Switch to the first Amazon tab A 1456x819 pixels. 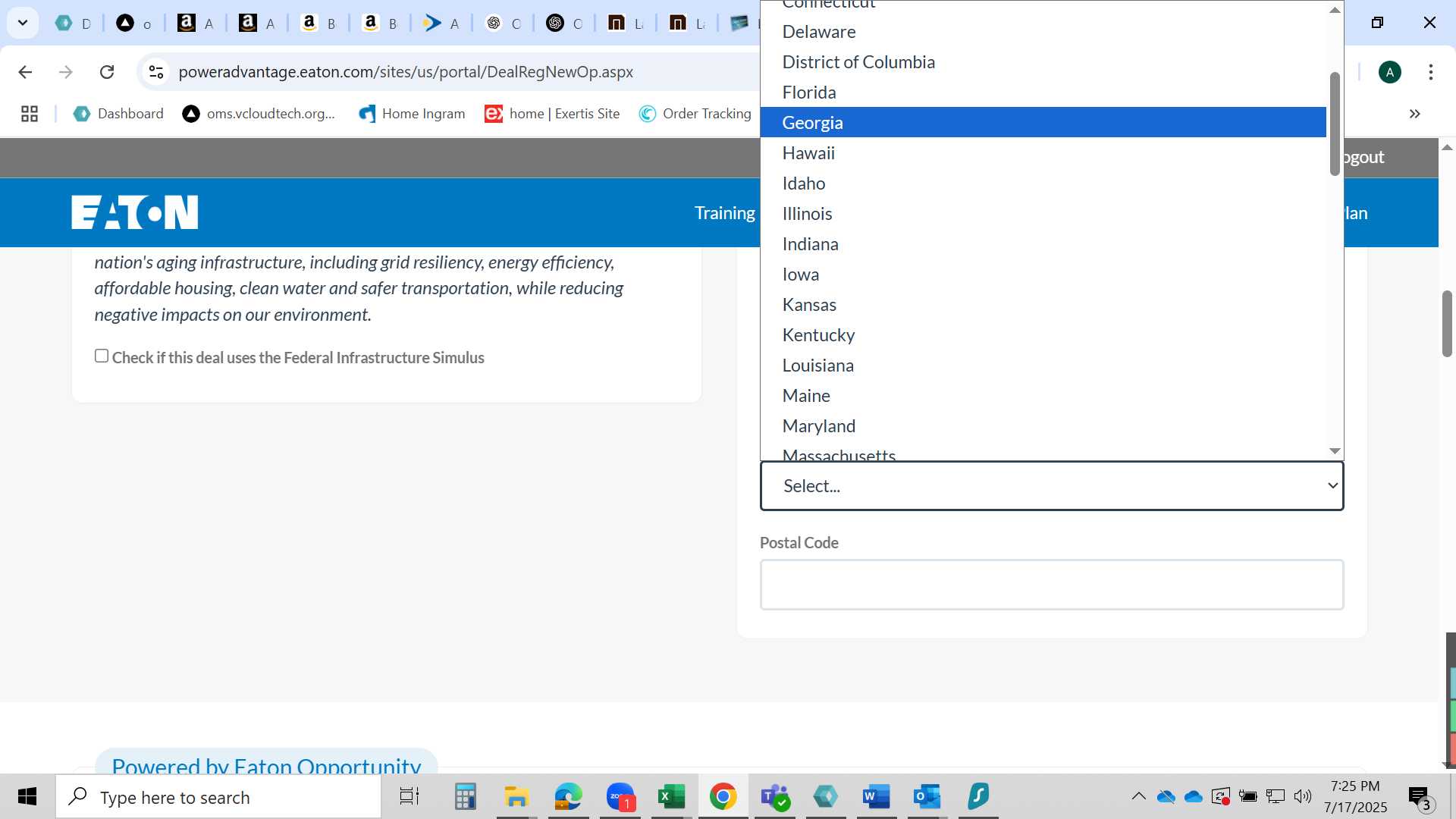click(x=196, y=24)
